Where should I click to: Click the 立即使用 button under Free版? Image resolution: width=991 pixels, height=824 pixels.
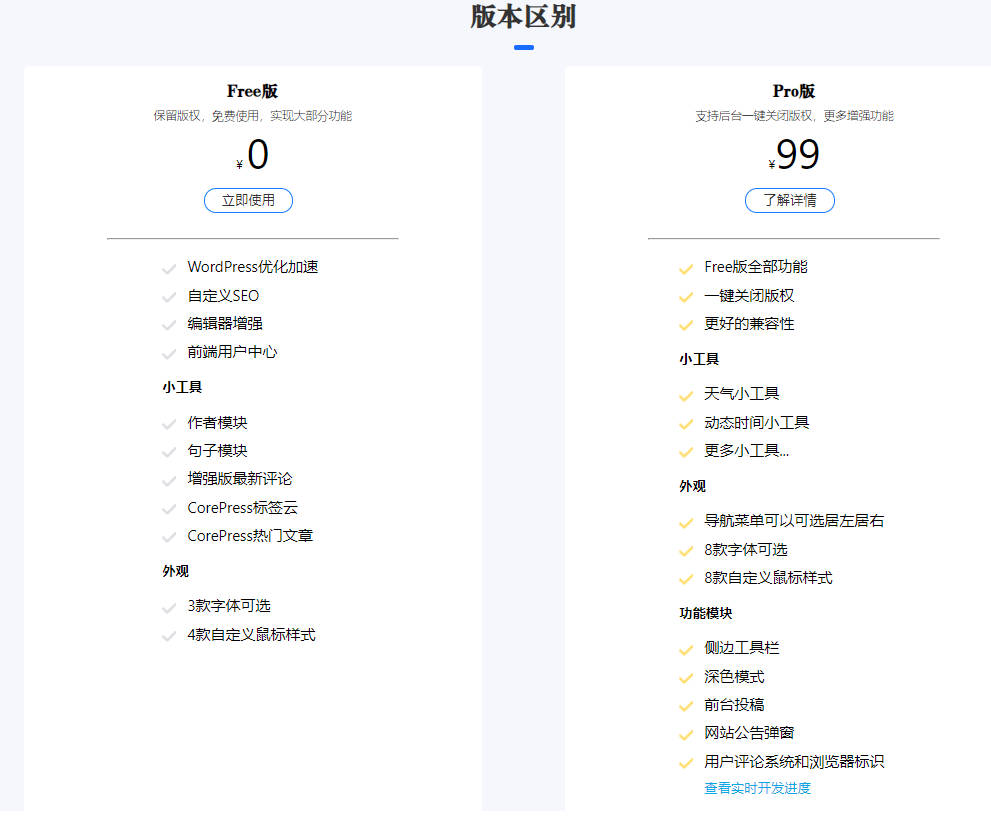pos(248,200)
